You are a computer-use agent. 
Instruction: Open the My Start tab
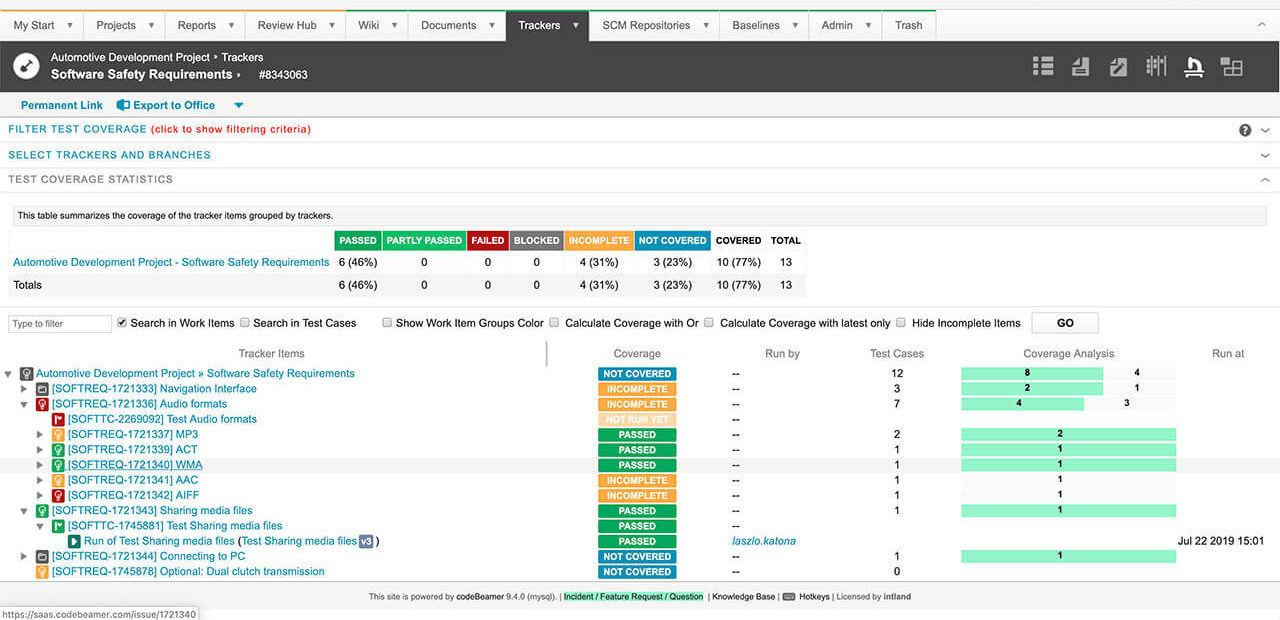42,26
